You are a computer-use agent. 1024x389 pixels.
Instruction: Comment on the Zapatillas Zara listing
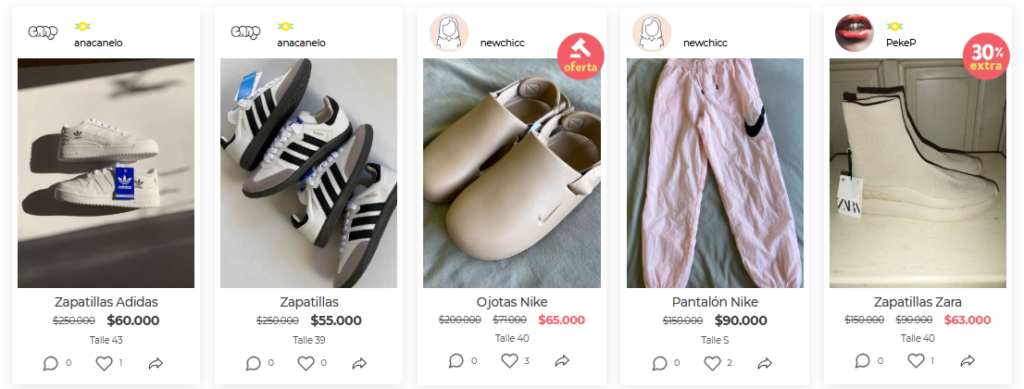(863, 360)
